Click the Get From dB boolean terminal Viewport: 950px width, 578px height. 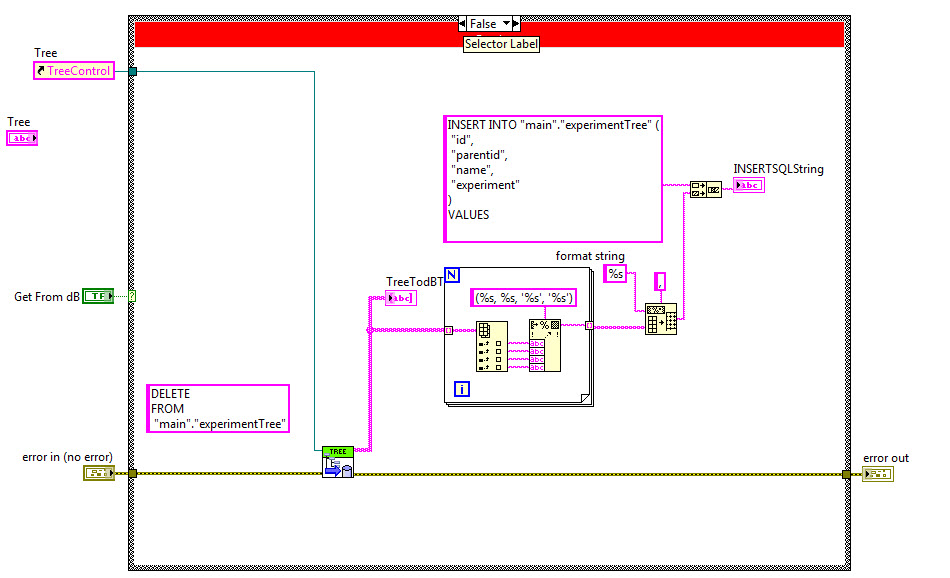[x=97, y=296]
